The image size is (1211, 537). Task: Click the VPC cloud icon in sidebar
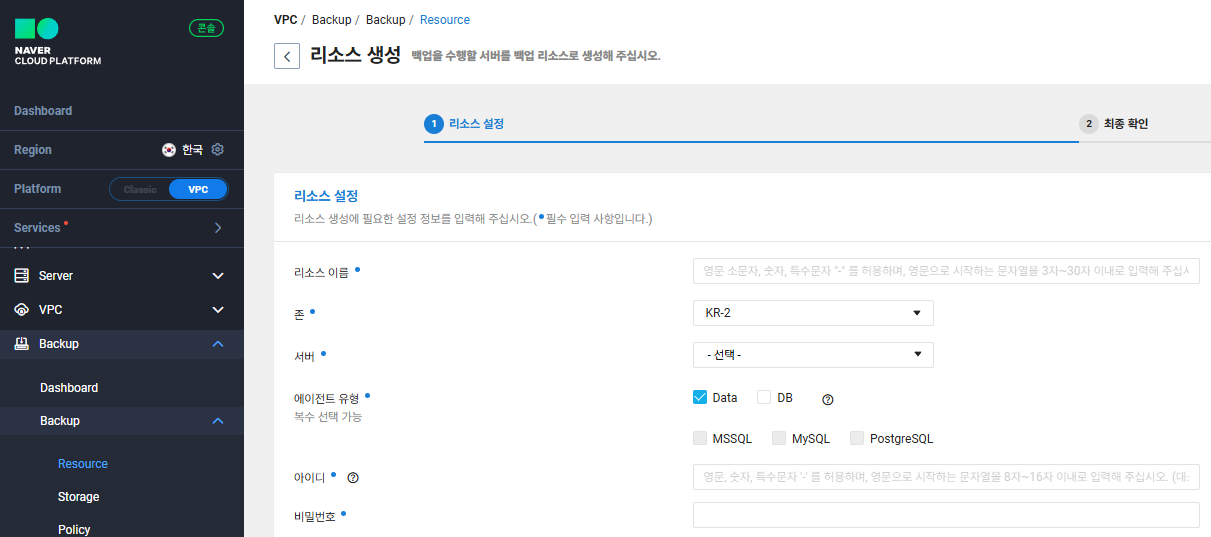(21, 310)
